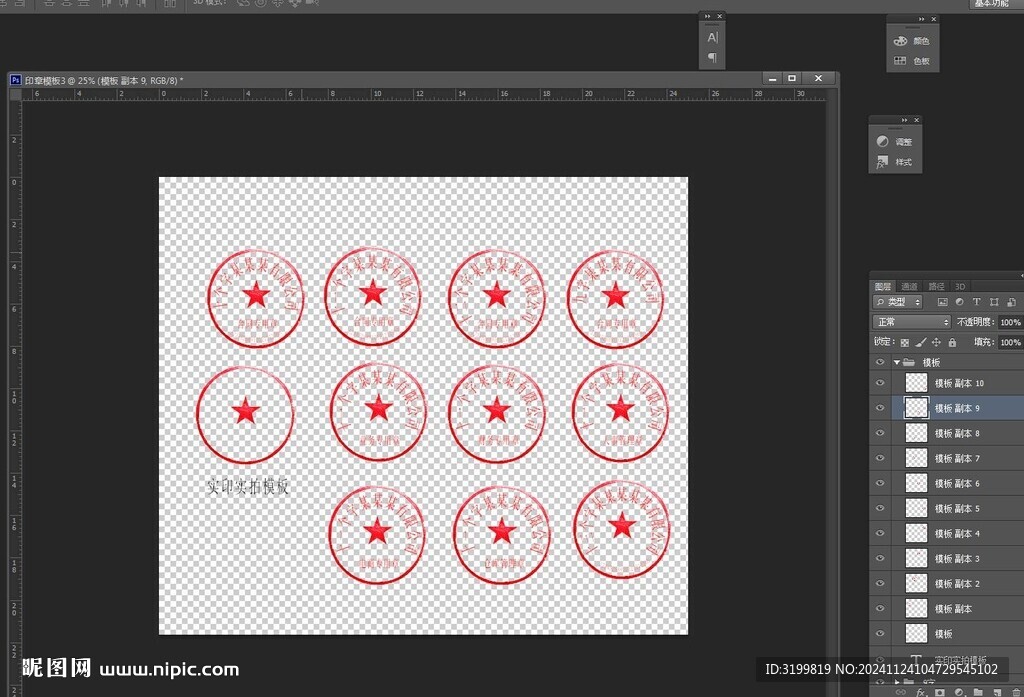Click the link layers icon
Viewport: 1024px width, 697px height.
901,692
